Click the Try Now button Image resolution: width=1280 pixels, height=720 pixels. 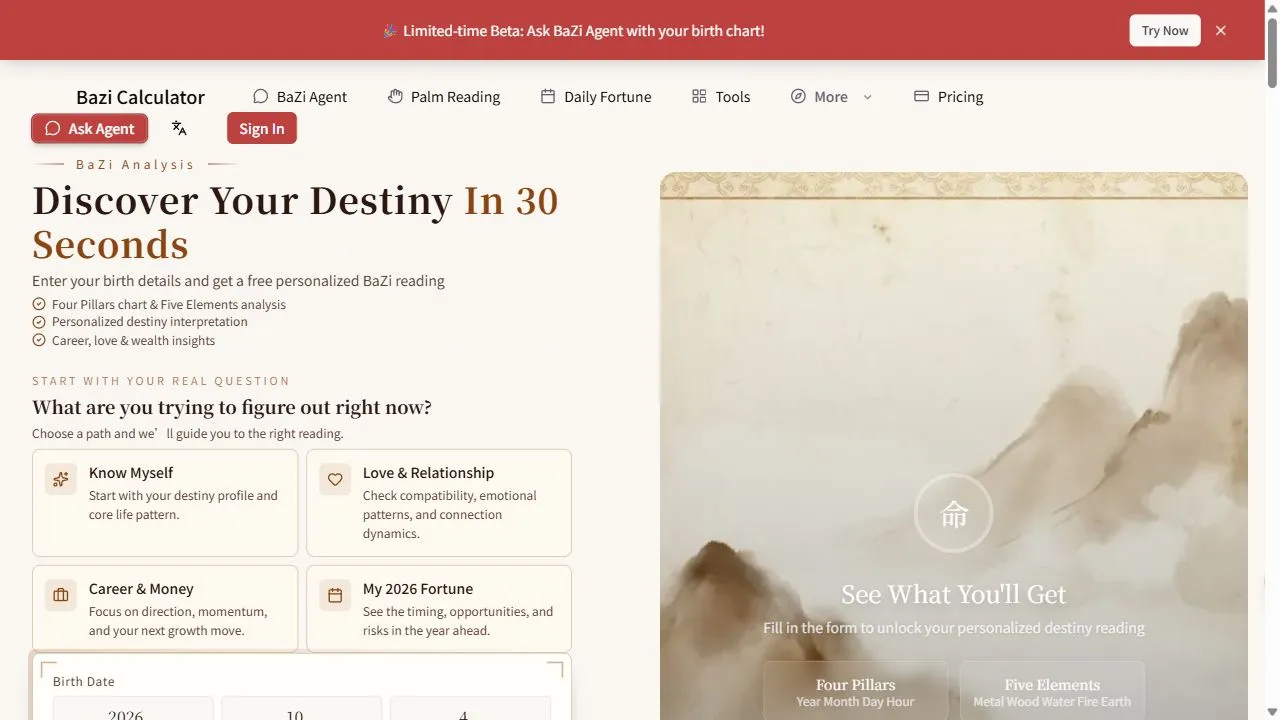[x=1165, y=30]
